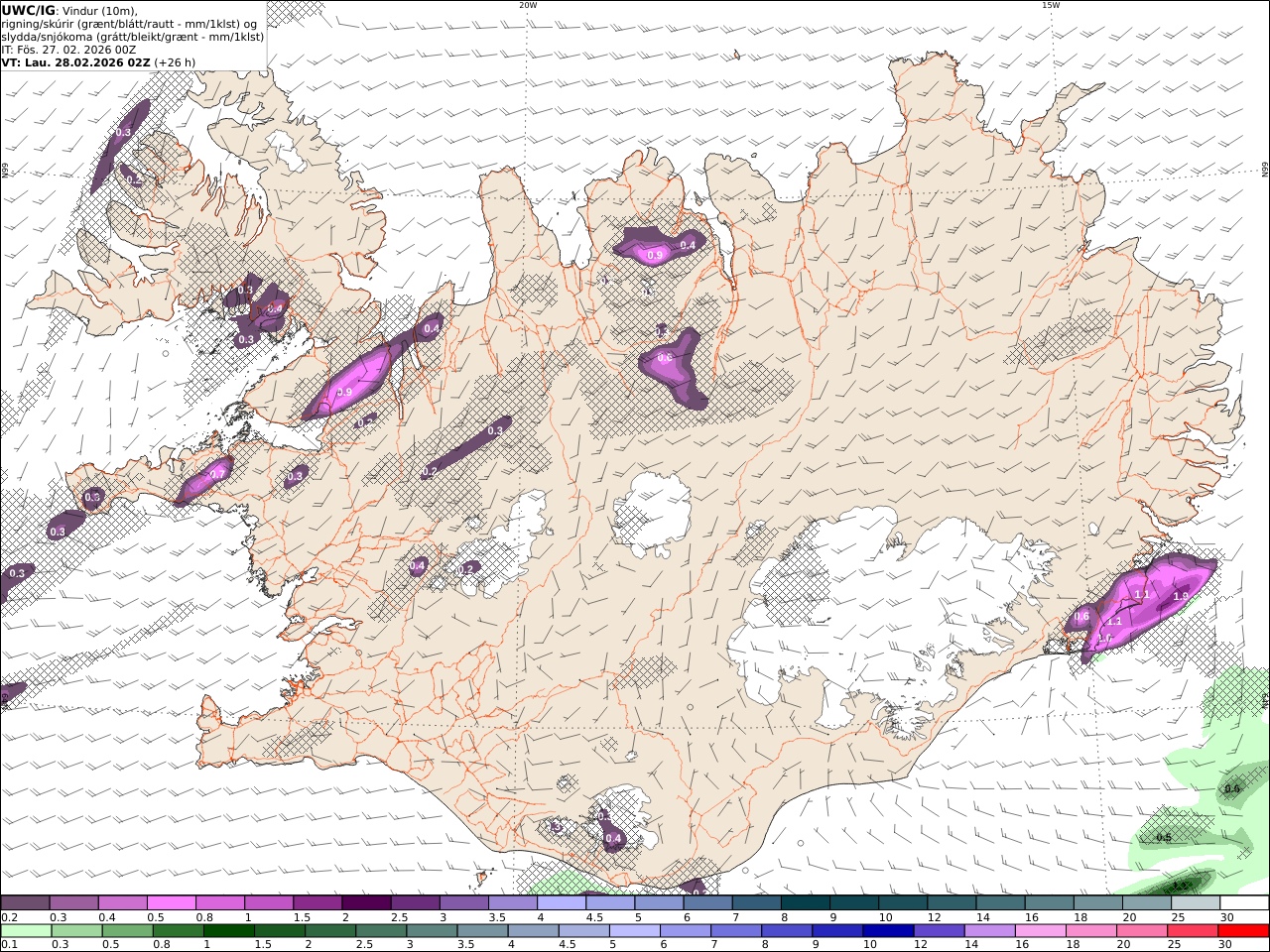Click the 'UWC/IG: Vindur (10m)' title text
The width and height of the screenshot is (1270, 952).
pyautogui.click(x=69, y=11)
